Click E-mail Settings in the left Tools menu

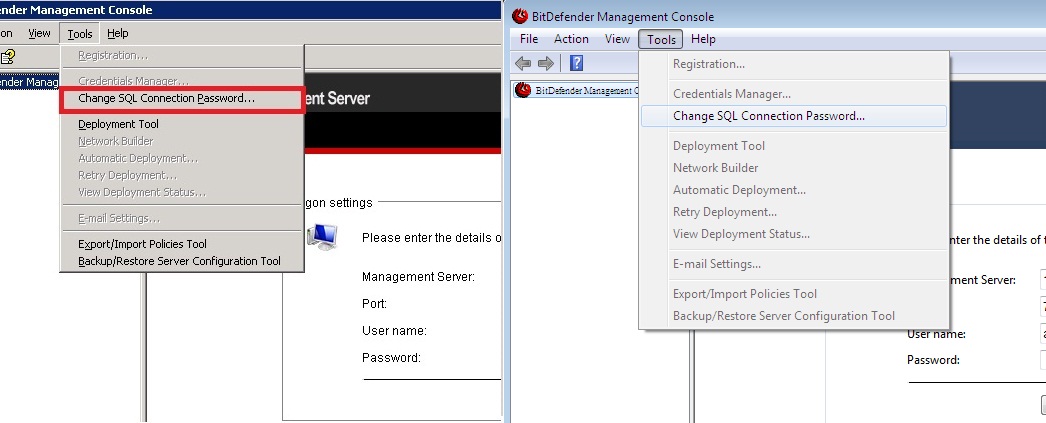point(181,219)
